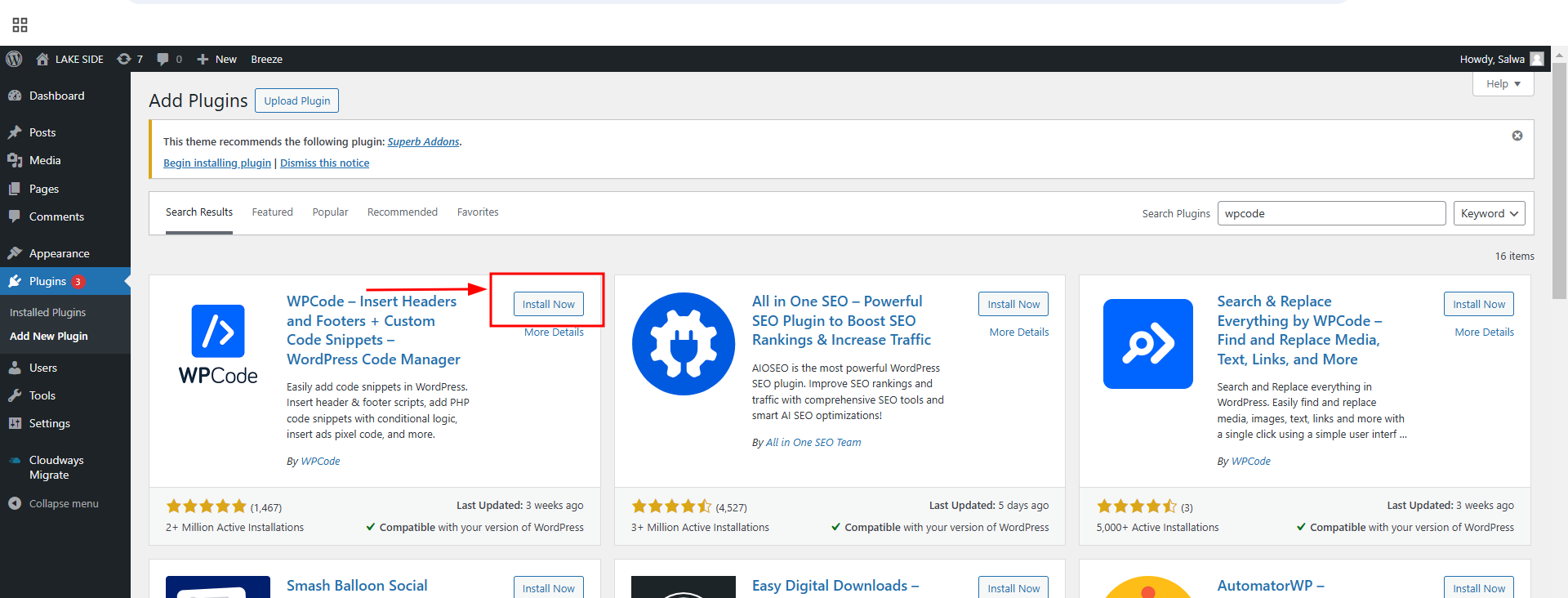Screen dimensions: 1568x598
Task: View More Details for All in One SEO
Action: (x=1019, y=332)
